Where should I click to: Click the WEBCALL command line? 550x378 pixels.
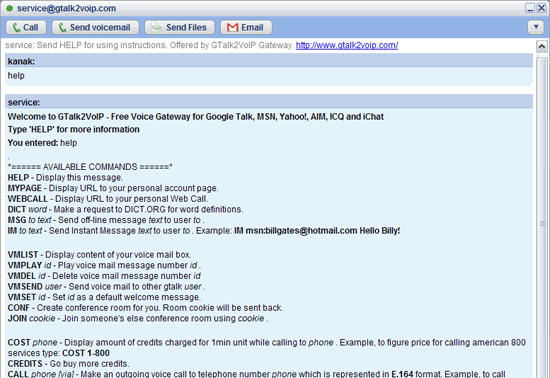click(x=108, y=199)
